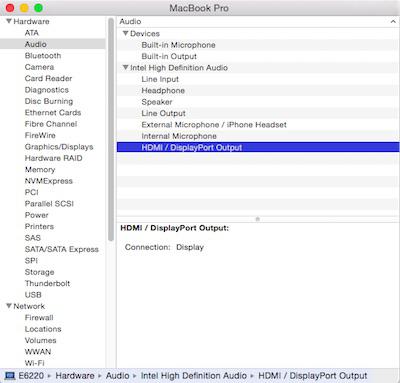This screenshot has width=400, height=383.
Task: Select Thunderbolt in sidebar
Action: click(47, 283)
